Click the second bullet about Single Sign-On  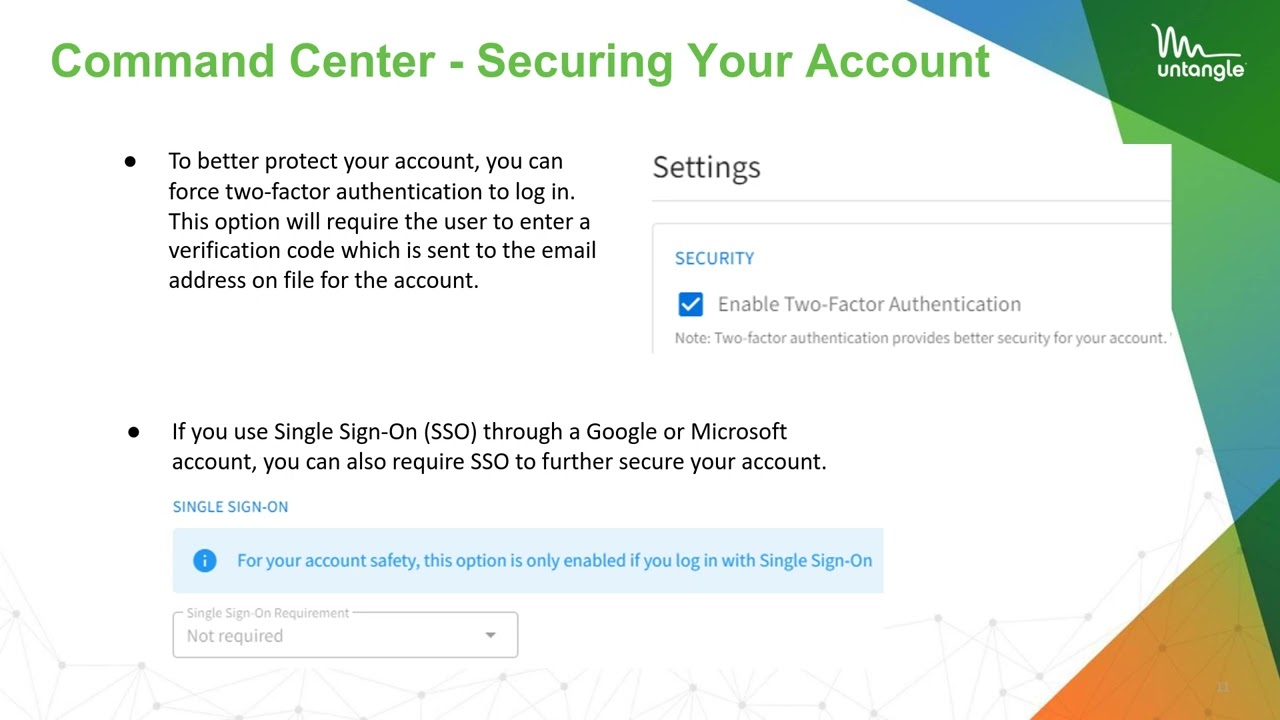(x=499, y=447)
